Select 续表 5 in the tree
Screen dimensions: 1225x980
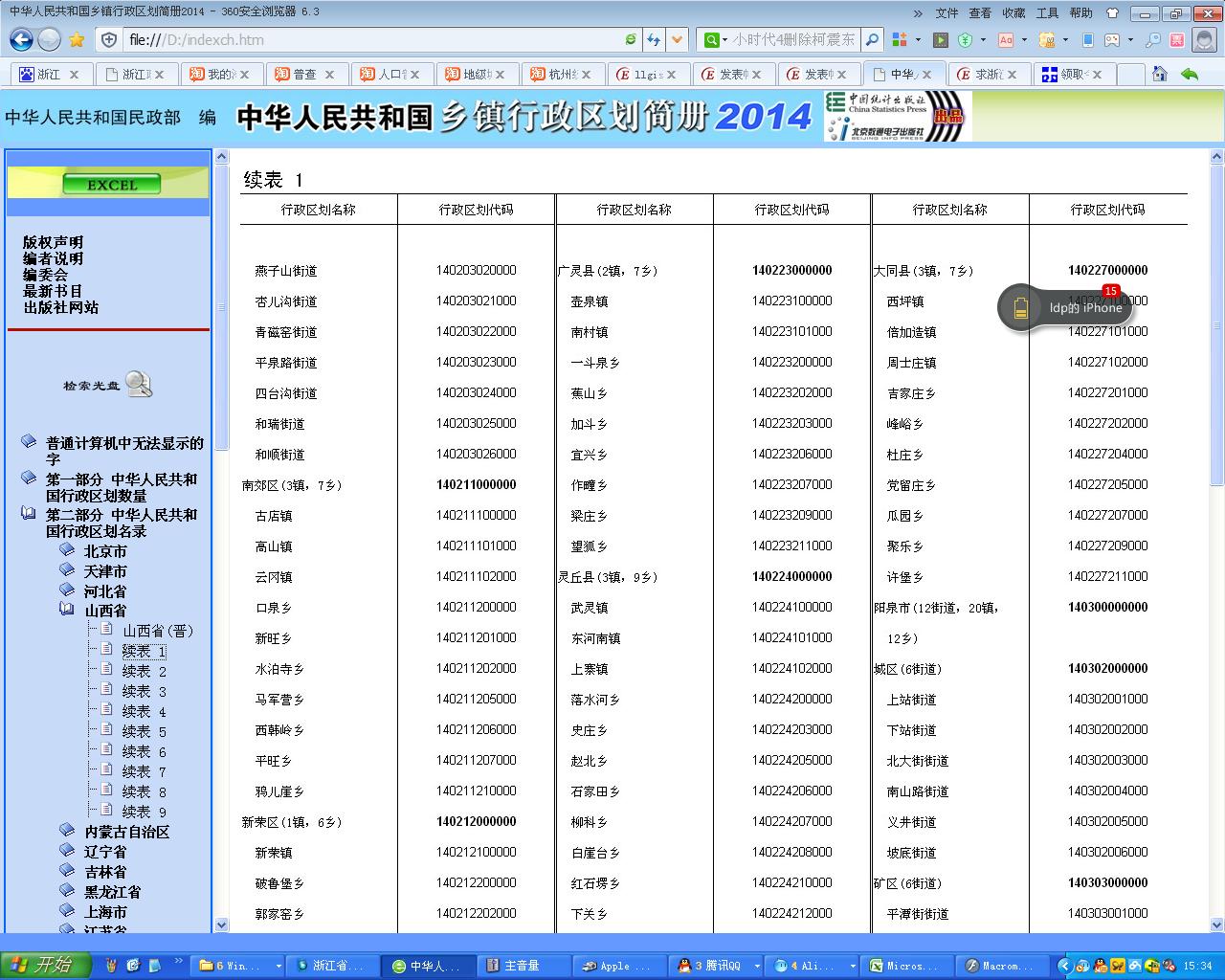tap(144, 731)
